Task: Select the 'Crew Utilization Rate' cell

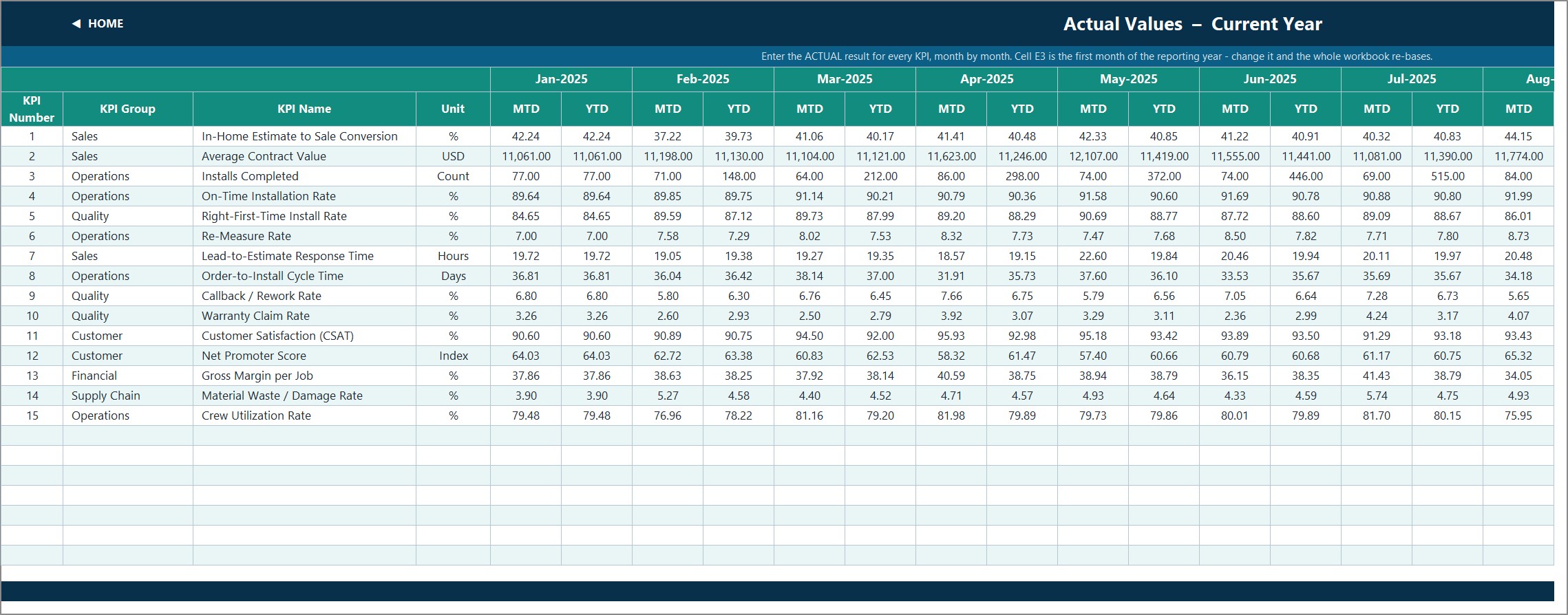Action: tap(304, 416)
